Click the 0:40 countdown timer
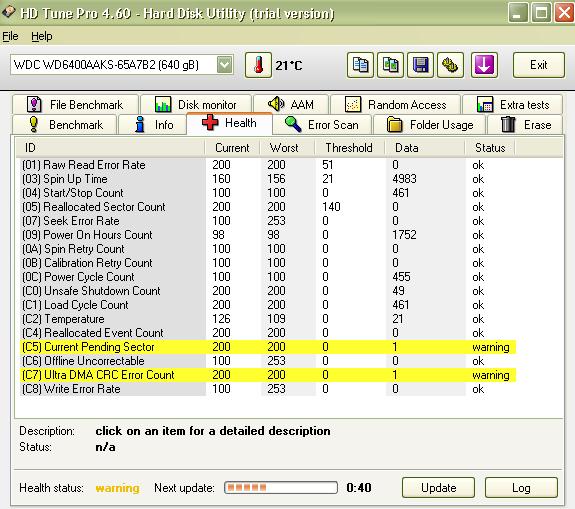The width and height of the screenshot is (575, 509). tap(359, 488)
